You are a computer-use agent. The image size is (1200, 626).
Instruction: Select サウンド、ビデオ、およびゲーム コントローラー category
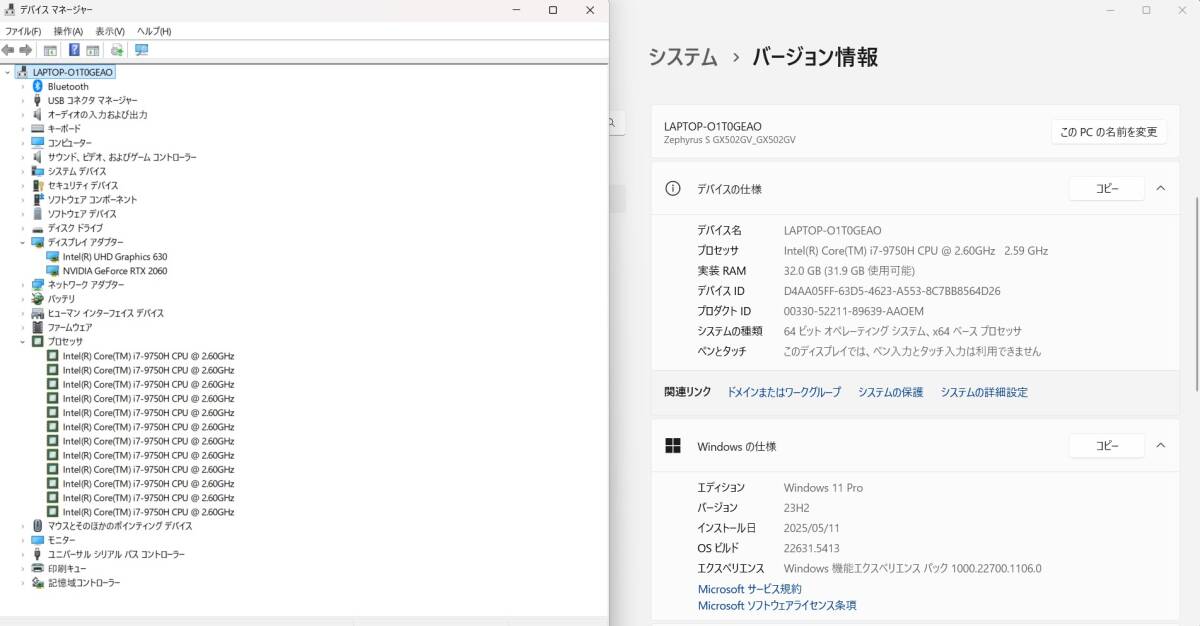click(122, 157)
